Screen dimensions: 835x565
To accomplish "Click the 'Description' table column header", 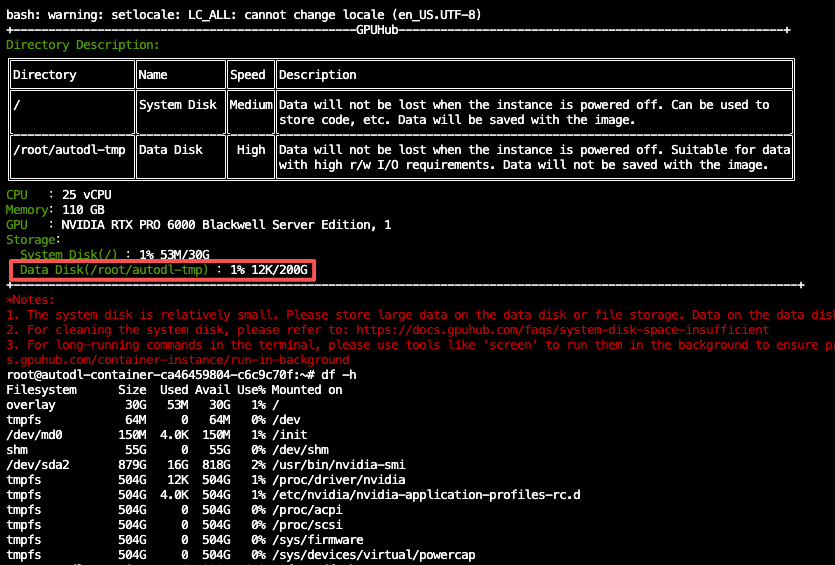I will pos(317,75).
